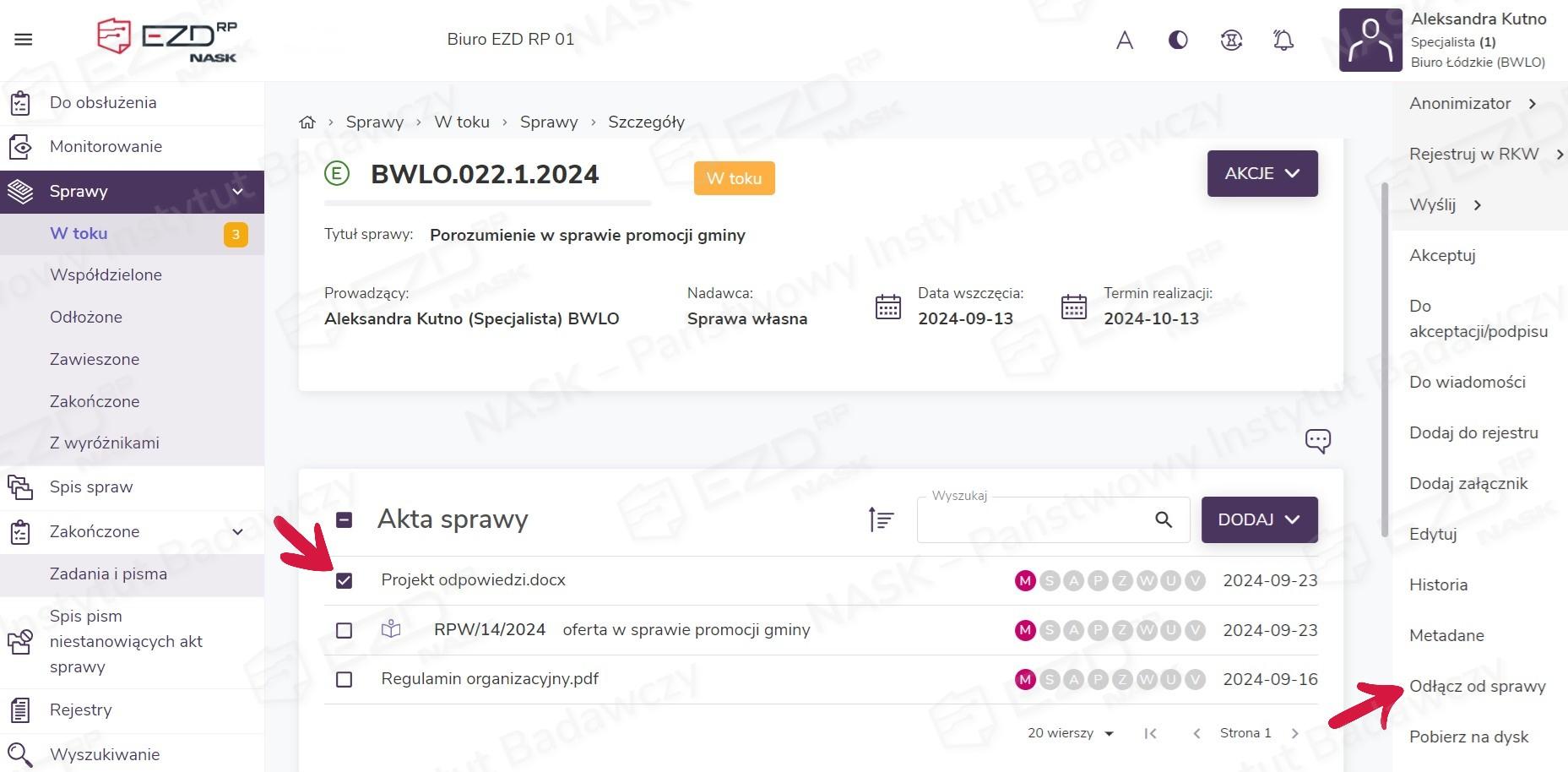Check the RPW/14/2024 row checkbox
This screenshot has width=1568, height=772.
coord(344,630)
